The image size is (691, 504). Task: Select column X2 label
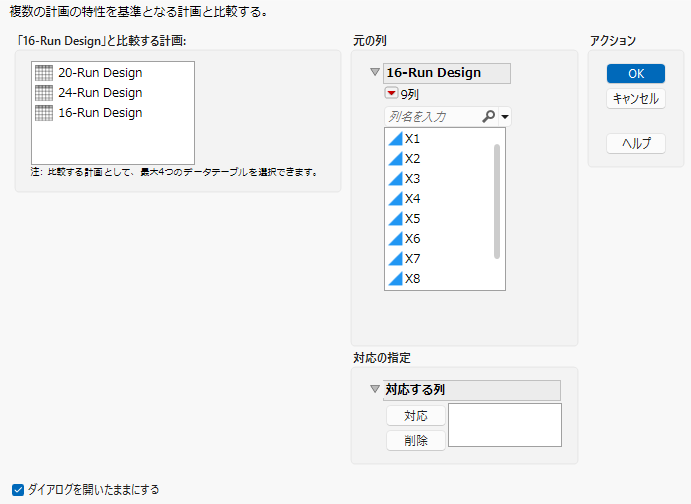(x=412, y=159)
